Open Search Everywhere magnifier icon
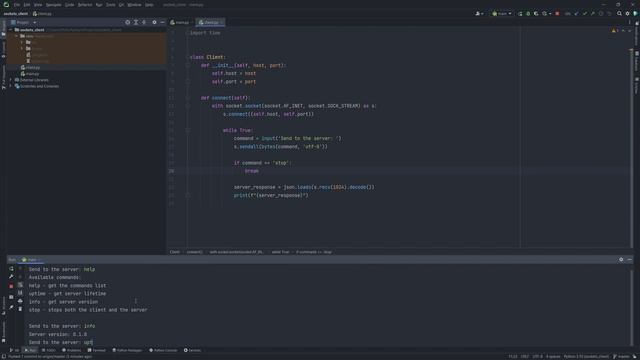640x360 pixels. [x=619, y=13]
